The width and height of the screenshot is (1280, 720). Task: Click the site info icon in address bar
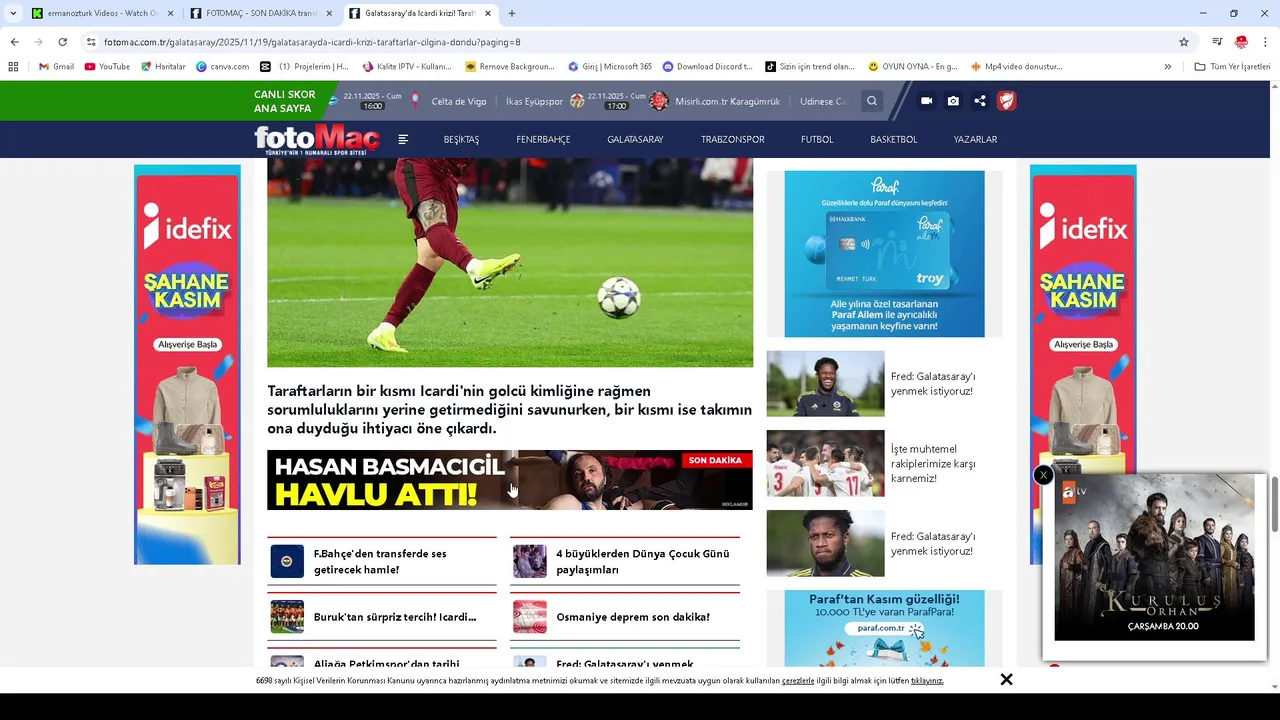click(x=91, y=42)
